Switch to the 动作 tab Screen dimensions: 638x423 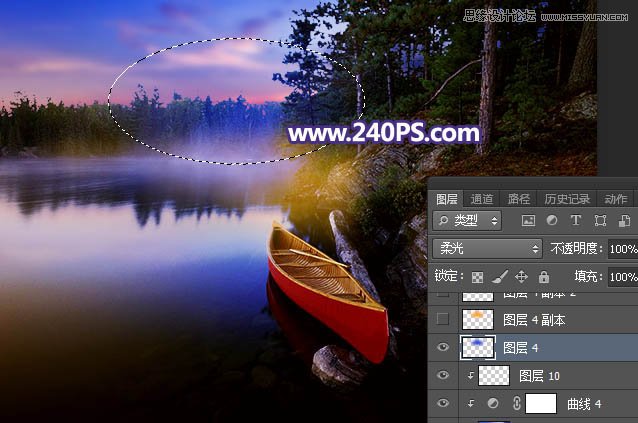pos(616,199)
